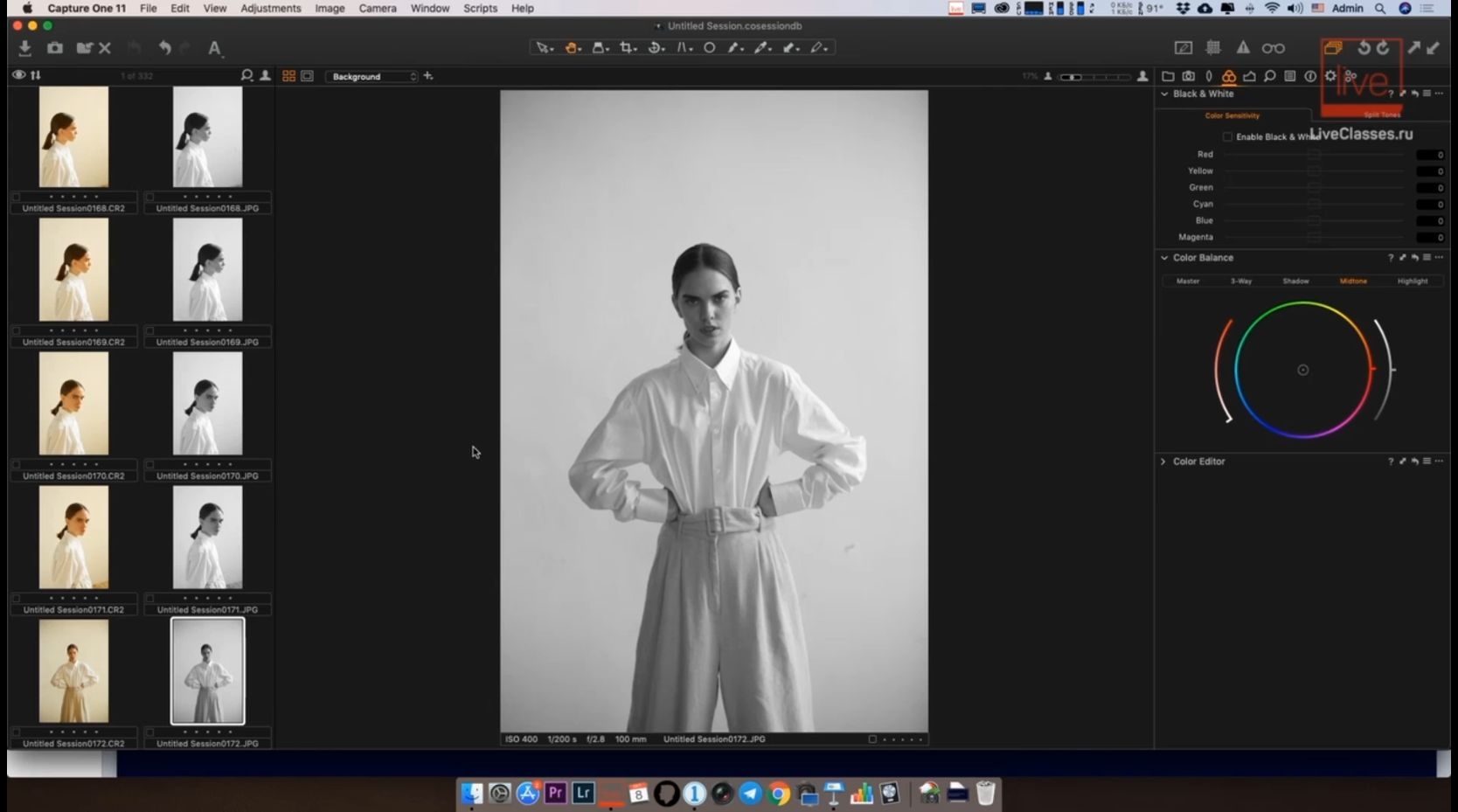Collapse the Color Balance panel
1458x812 pixels.
click(1164, 258)
